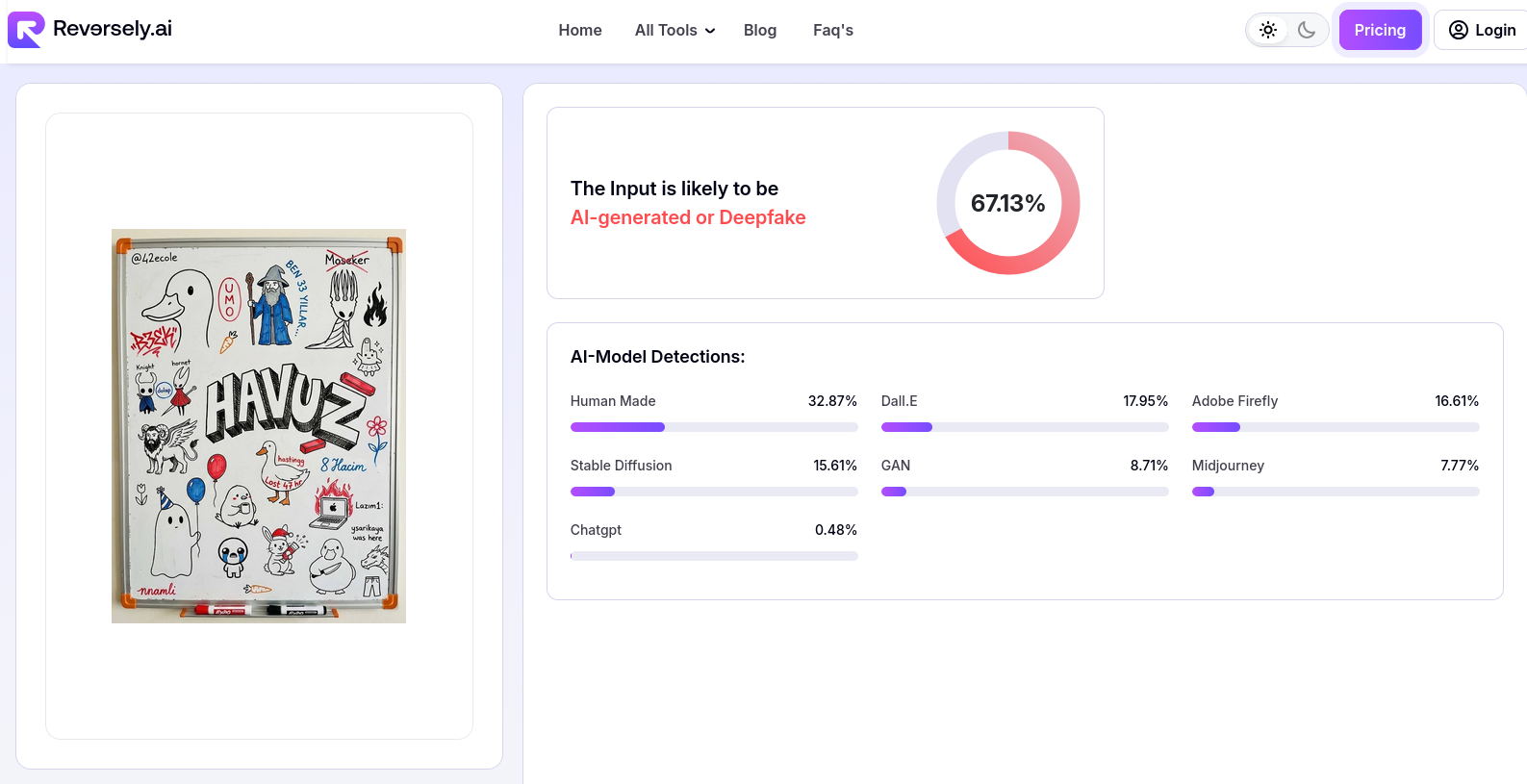The width and height of the screenshot is (1527, 784).
Task: Open the Blog page
Action: click(759, 31)
